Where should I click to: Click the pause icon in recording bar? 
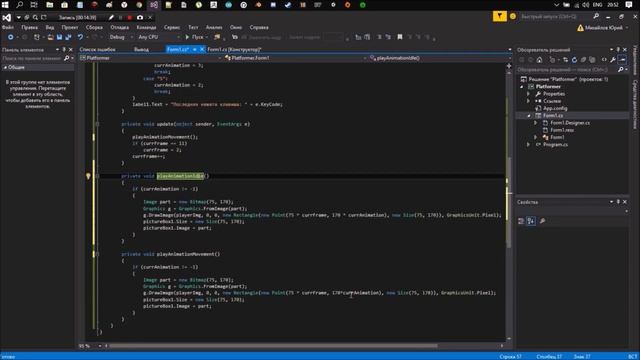[x=120, y=18]
